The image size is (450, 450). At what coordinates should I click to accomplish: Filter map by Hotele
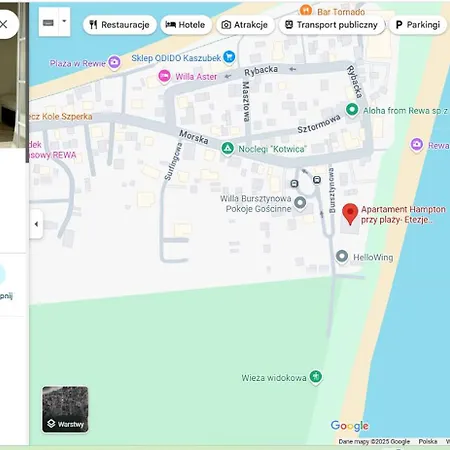coord(186,25)
